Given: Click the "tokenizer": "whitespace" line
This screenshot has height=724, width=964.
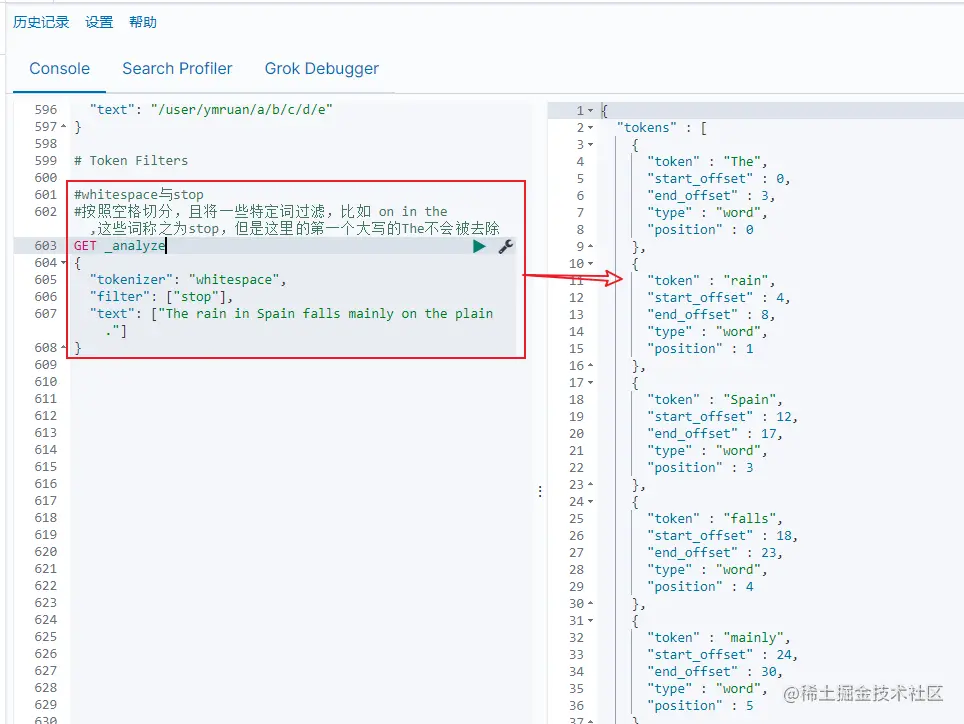Looking at the screenshot, I should click(188, 280).
